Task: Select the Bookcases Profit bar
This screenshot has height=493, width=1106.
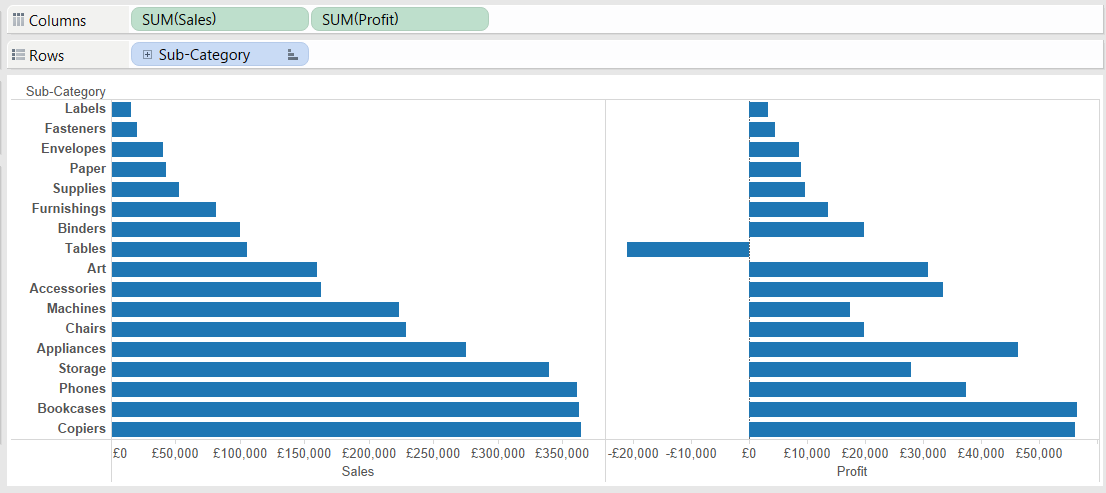Action: click(x=913, y=409)
